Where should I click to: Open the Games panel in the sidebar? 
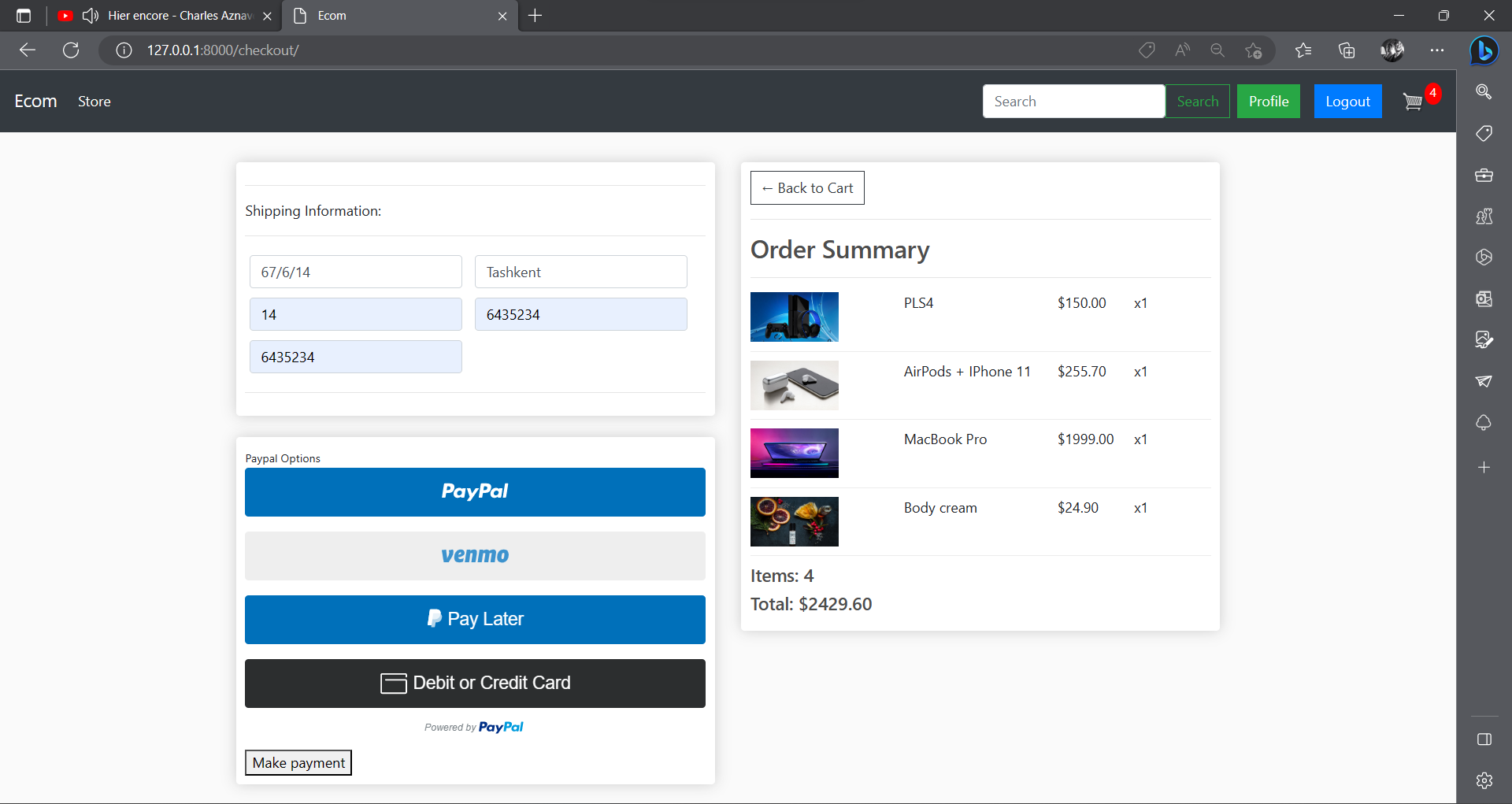tap(1485, 217)
